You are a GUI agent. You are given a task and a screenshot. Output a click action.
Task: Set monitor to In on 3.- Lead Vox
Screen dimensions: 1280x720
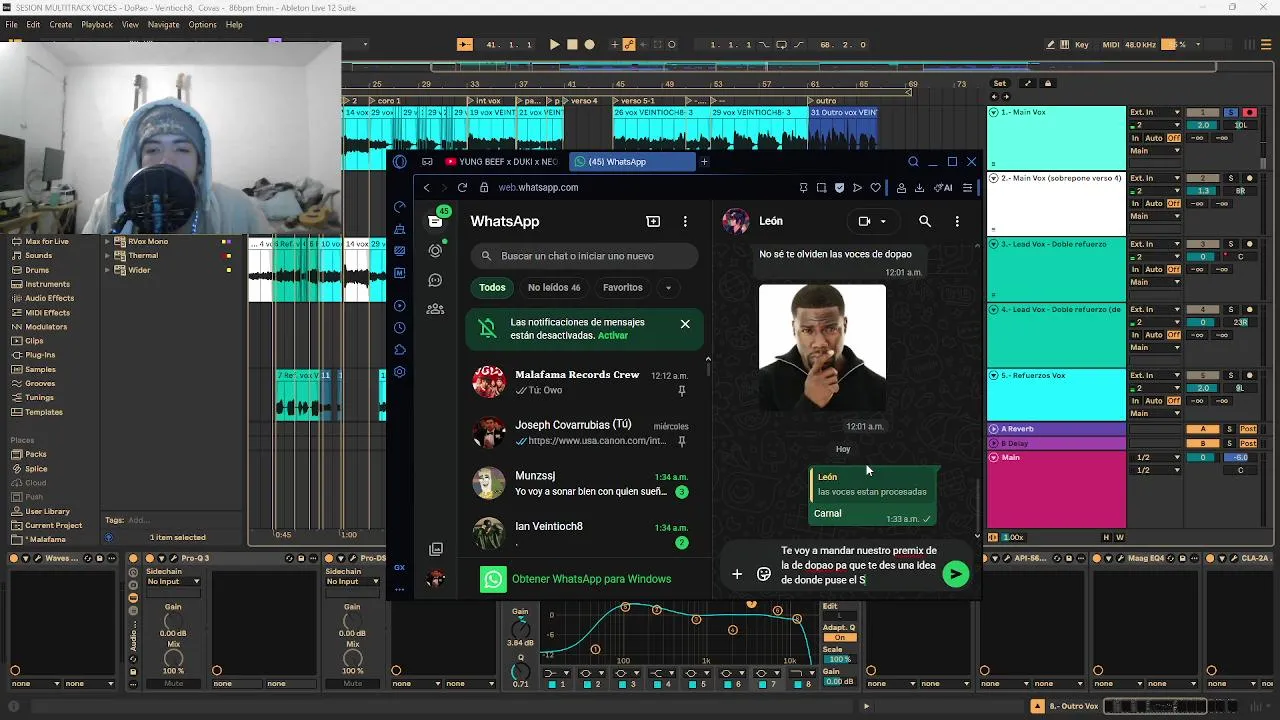[x=1135, y=269]
